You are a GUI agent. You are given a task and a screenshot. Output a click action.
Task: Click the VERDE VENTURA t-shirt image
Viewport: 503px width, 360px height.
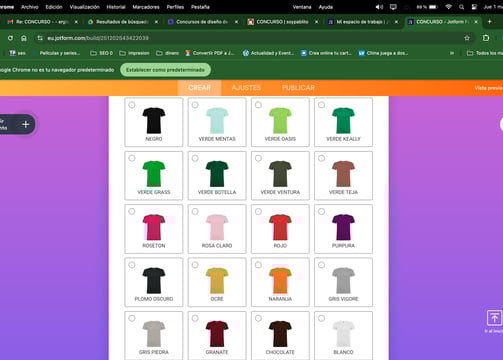(x=280, y=174)
